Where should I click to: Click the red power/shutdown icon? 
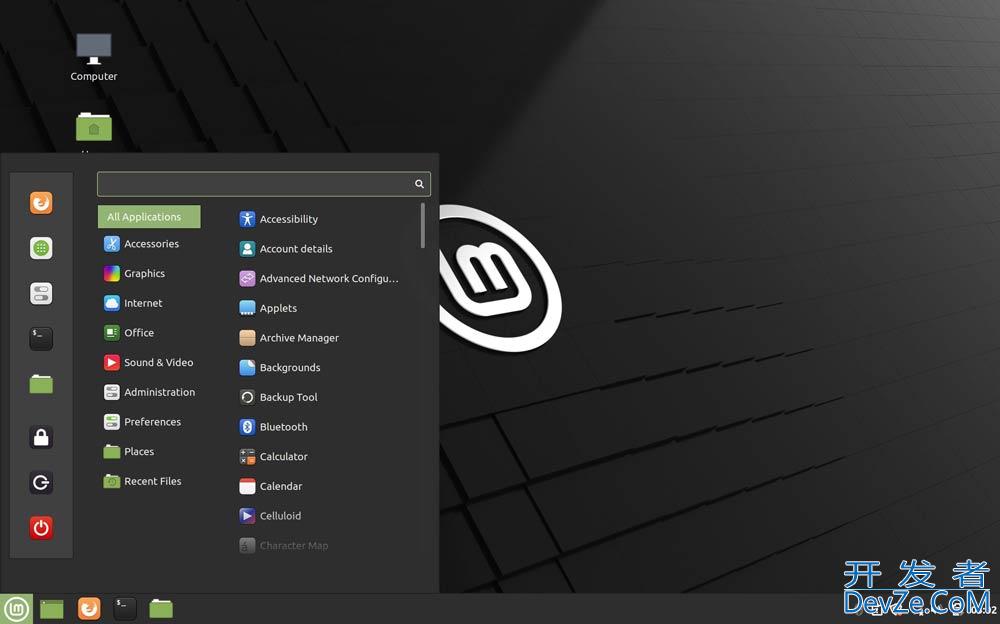41,528
